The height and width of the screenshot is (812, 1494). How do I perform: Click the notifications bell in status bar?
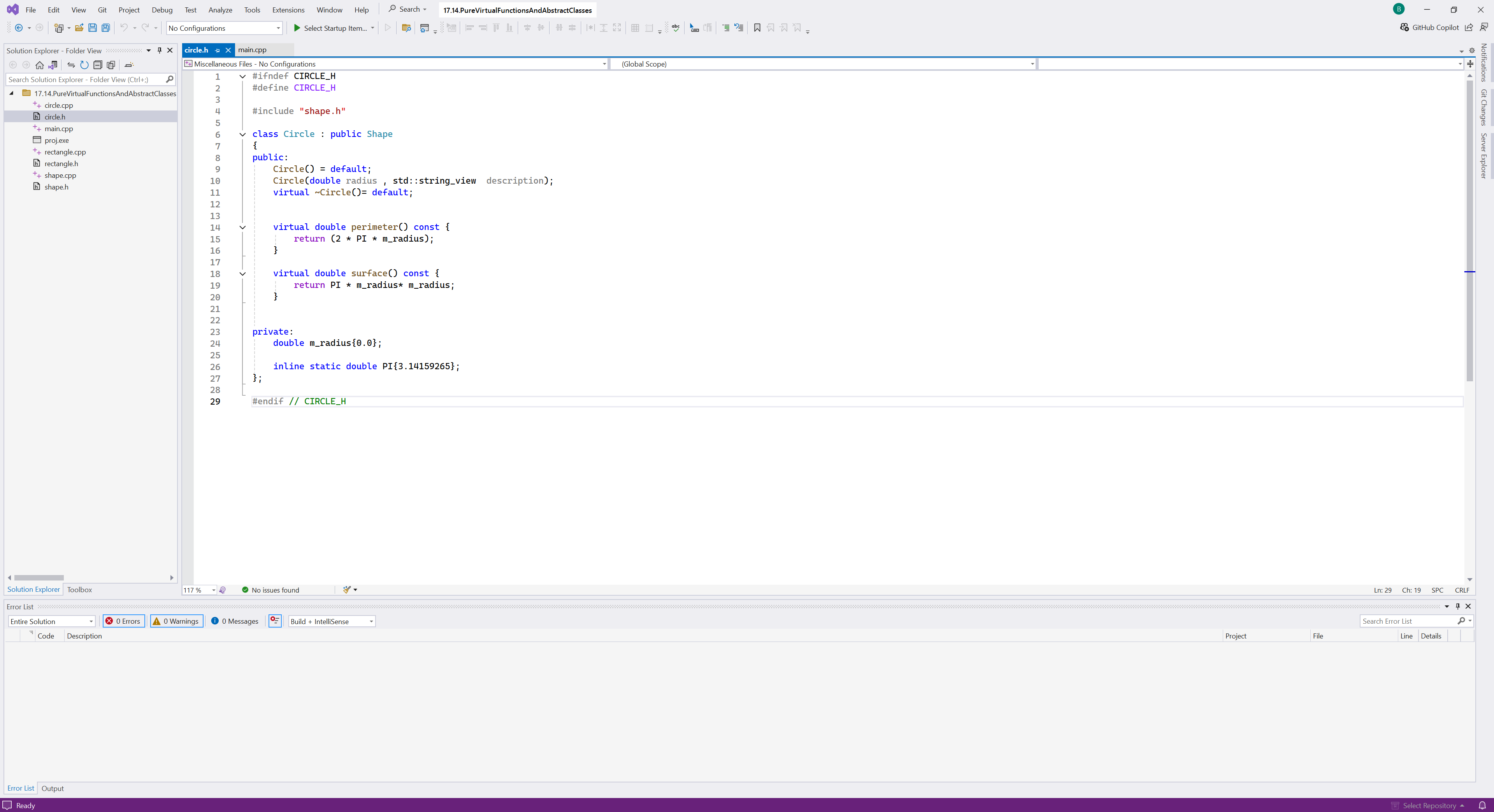tap(1482, 806)
